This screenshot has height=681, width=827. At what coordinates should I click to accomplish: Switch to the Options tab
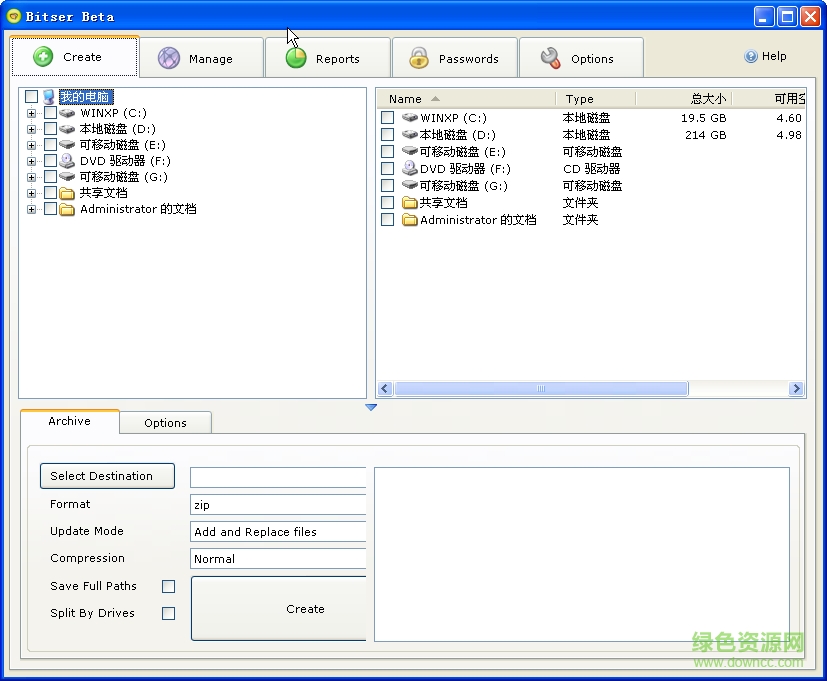coord(164,423)
